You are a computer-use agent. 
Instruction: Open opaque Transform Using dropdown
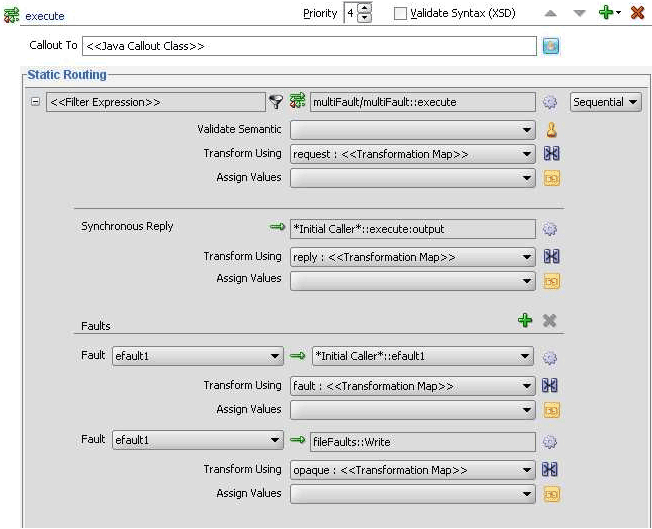pos(412,470)
